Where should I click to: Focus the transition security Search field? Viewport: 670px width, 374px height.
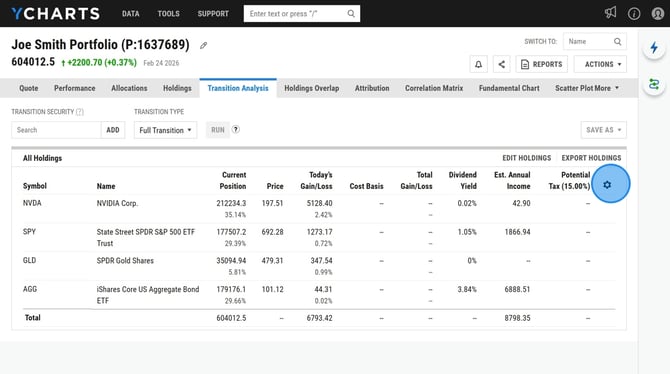point(56,130)
